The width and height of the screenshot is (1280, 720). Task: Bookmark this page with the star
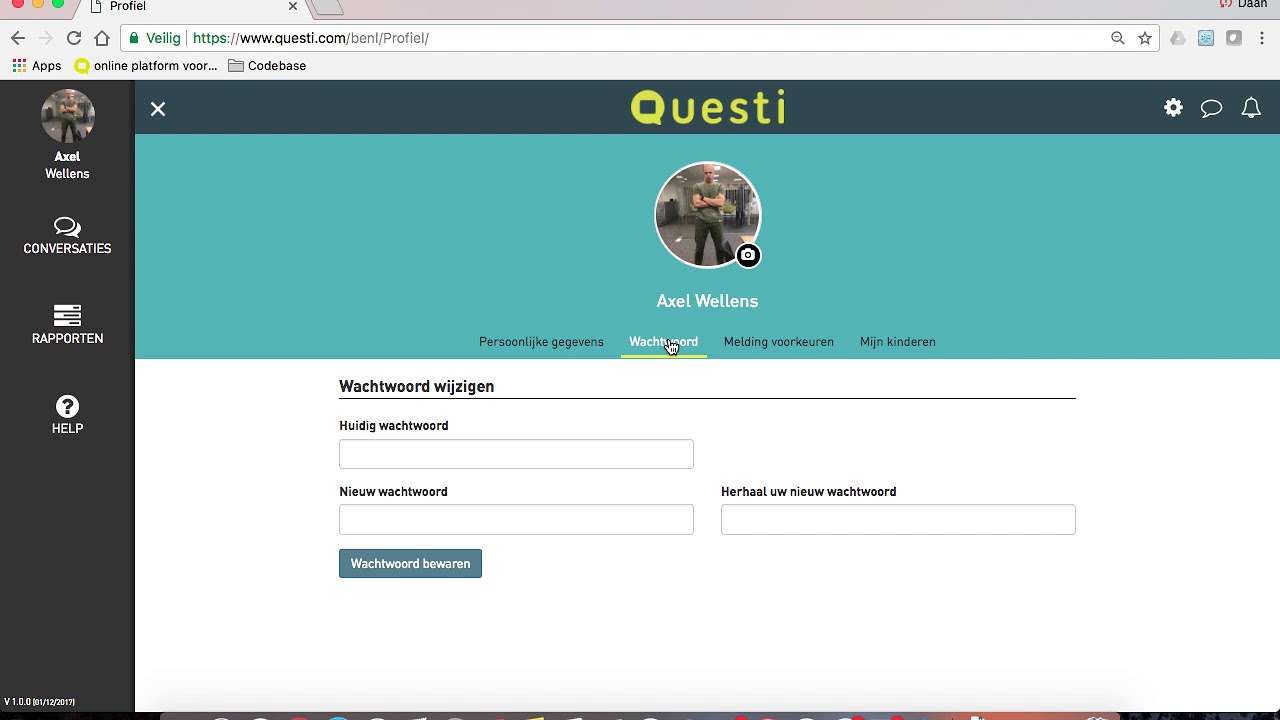(1145, 38)
